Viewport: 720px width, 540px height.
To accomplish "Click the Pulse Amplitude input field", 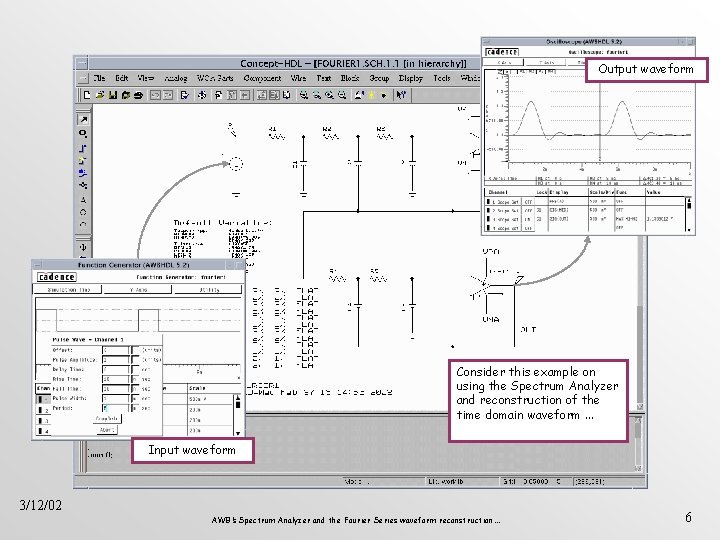I will [115, 360].
